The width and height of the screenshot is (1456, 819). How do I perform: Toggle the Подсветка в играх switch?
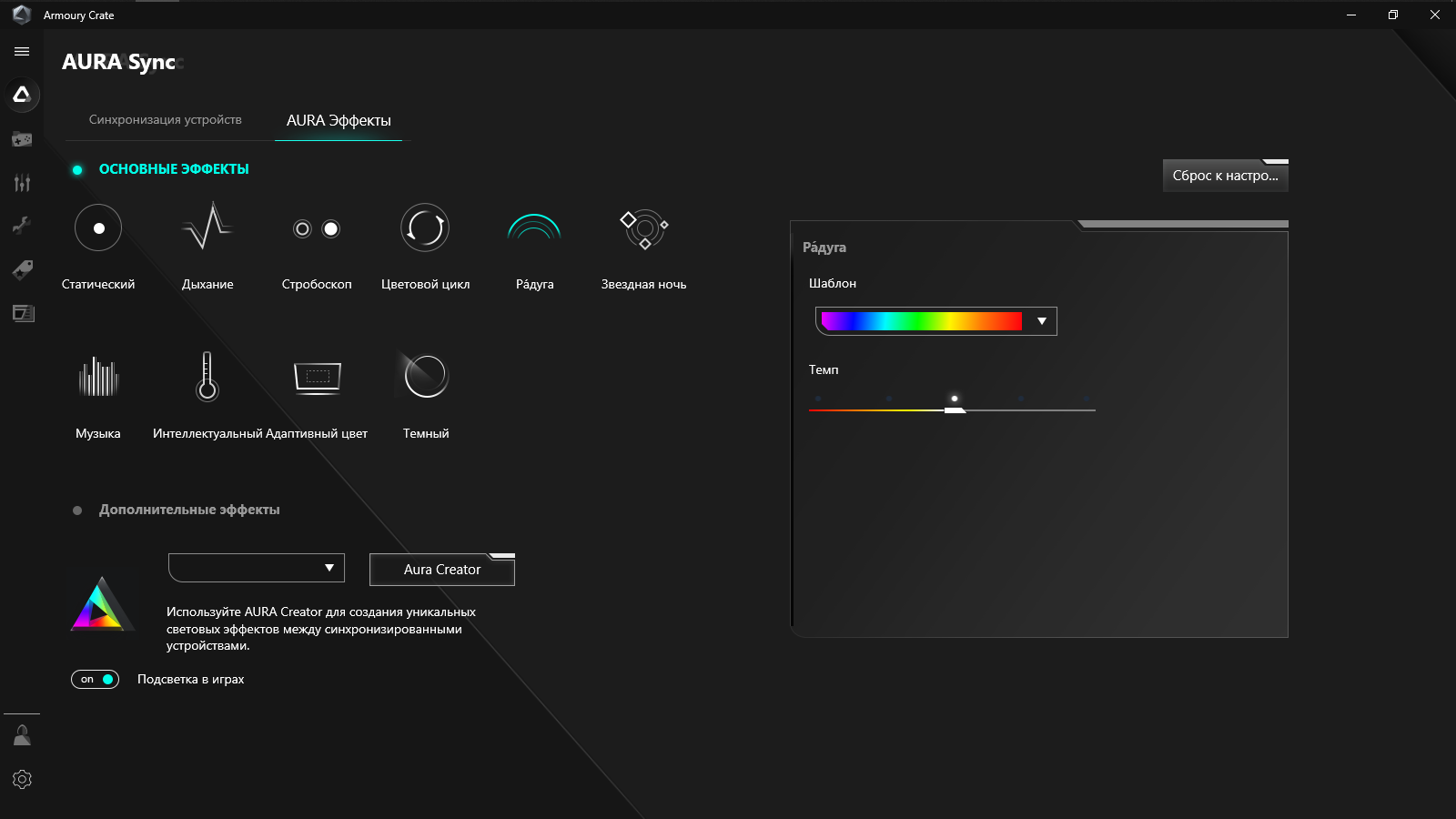96,680
